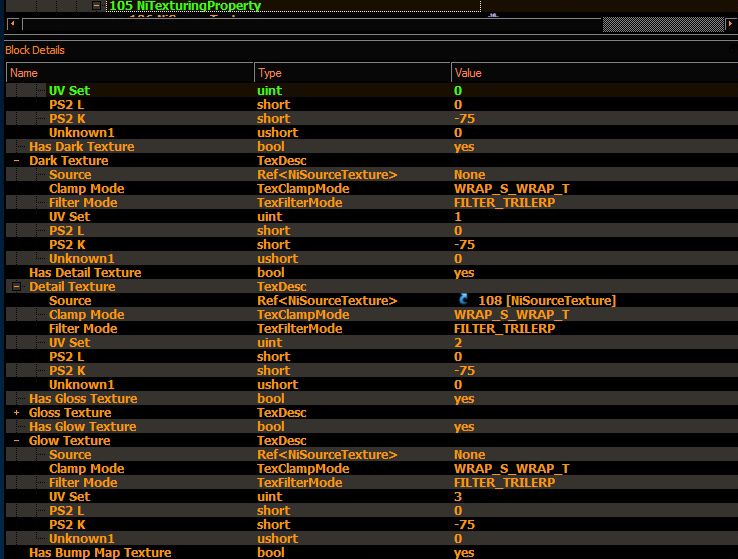Viewport: 738px width, 559px height.
Task: Click the yes value of Has Glow Texture
Action: click(464, 426)
